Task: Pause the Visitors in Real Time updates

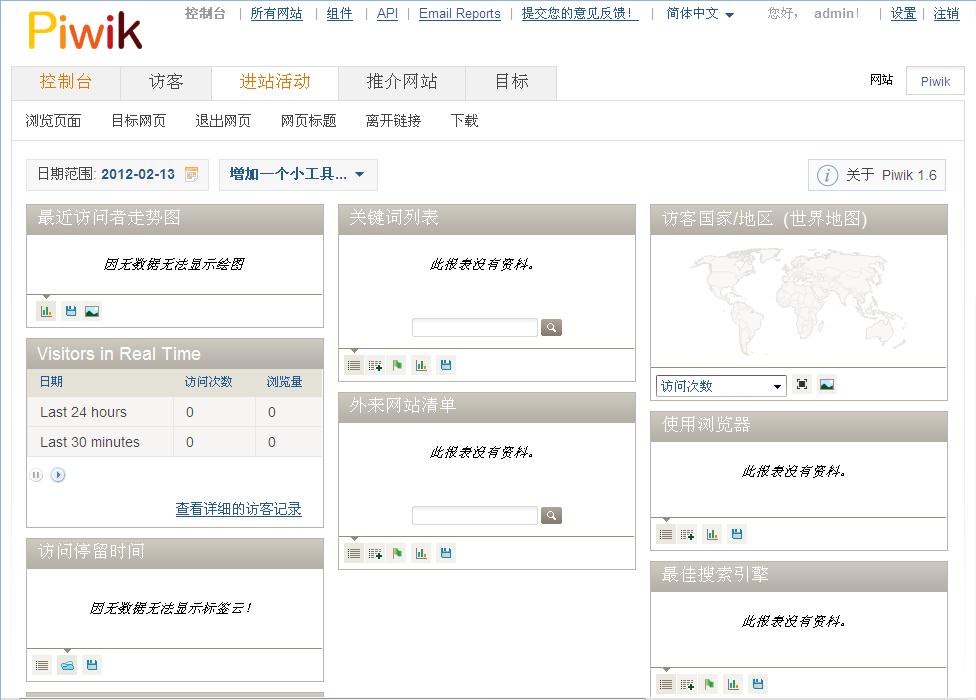Action: pyautogui.click(x=37, y=475)
